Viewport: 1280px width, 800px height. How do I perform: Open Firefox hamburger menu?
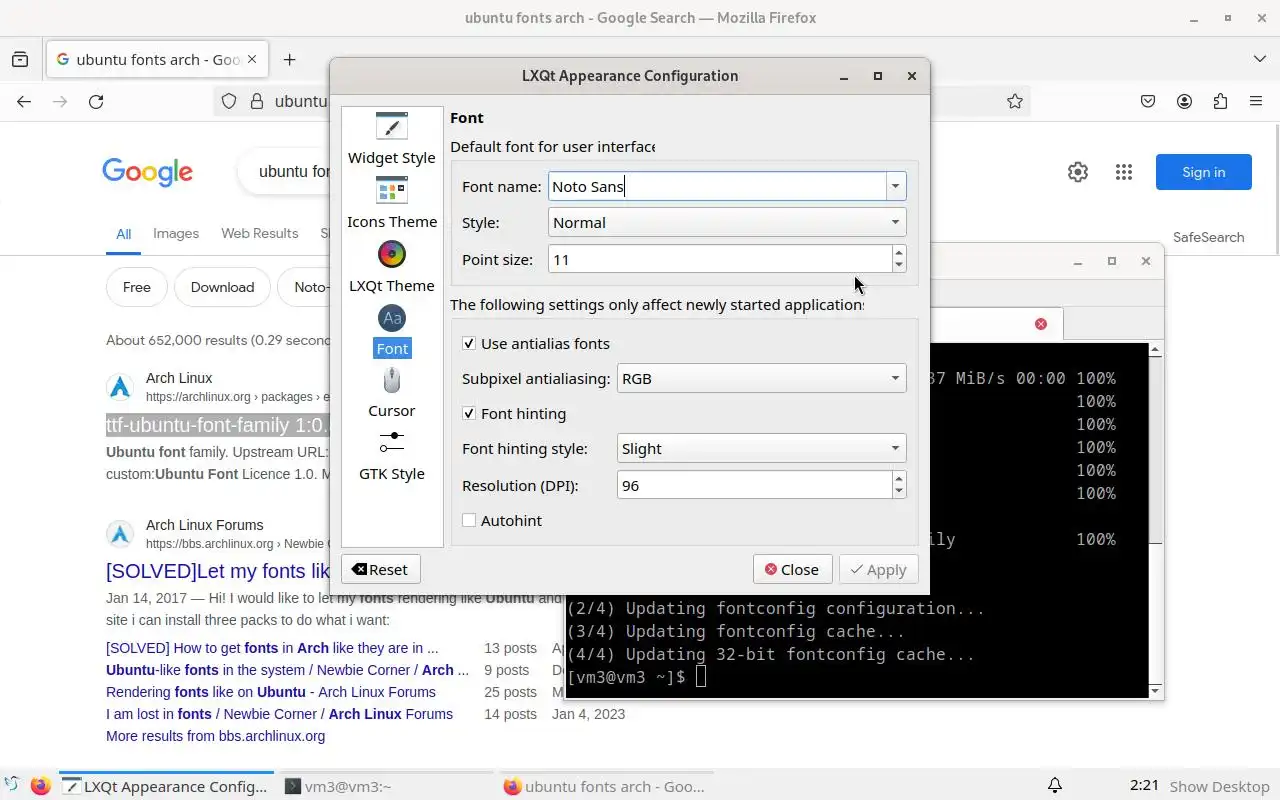pos(1256,101)
